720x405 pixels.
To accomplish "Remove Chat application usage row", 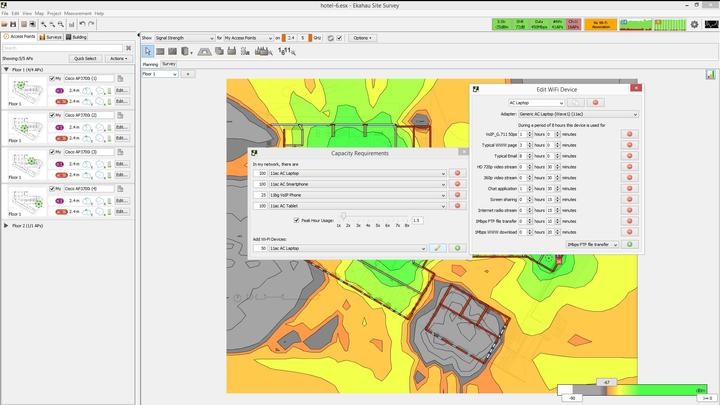I will [630, 188].
